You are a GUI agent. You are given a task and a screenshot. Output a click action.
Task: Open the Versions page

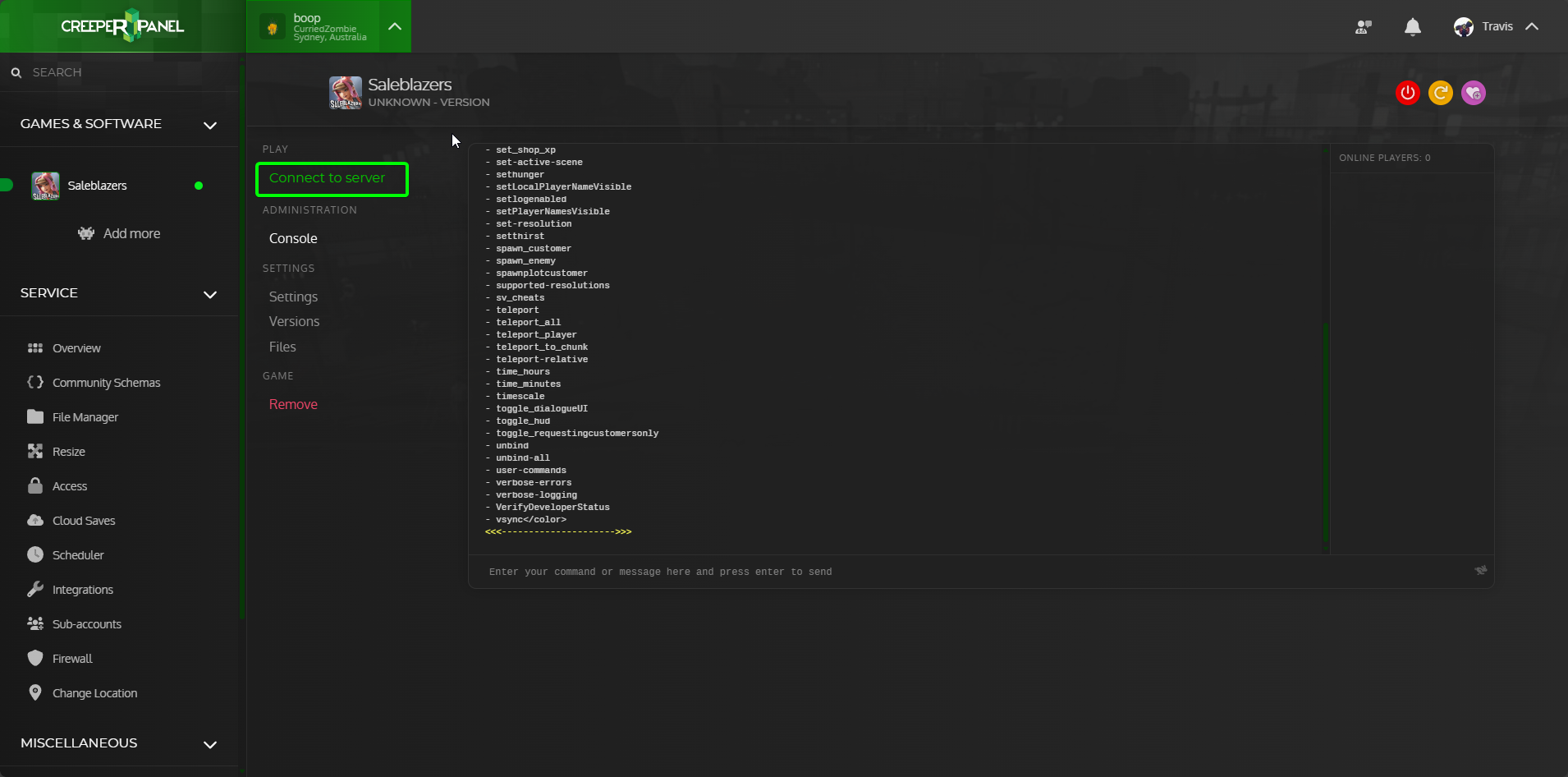tap(294, 321)
